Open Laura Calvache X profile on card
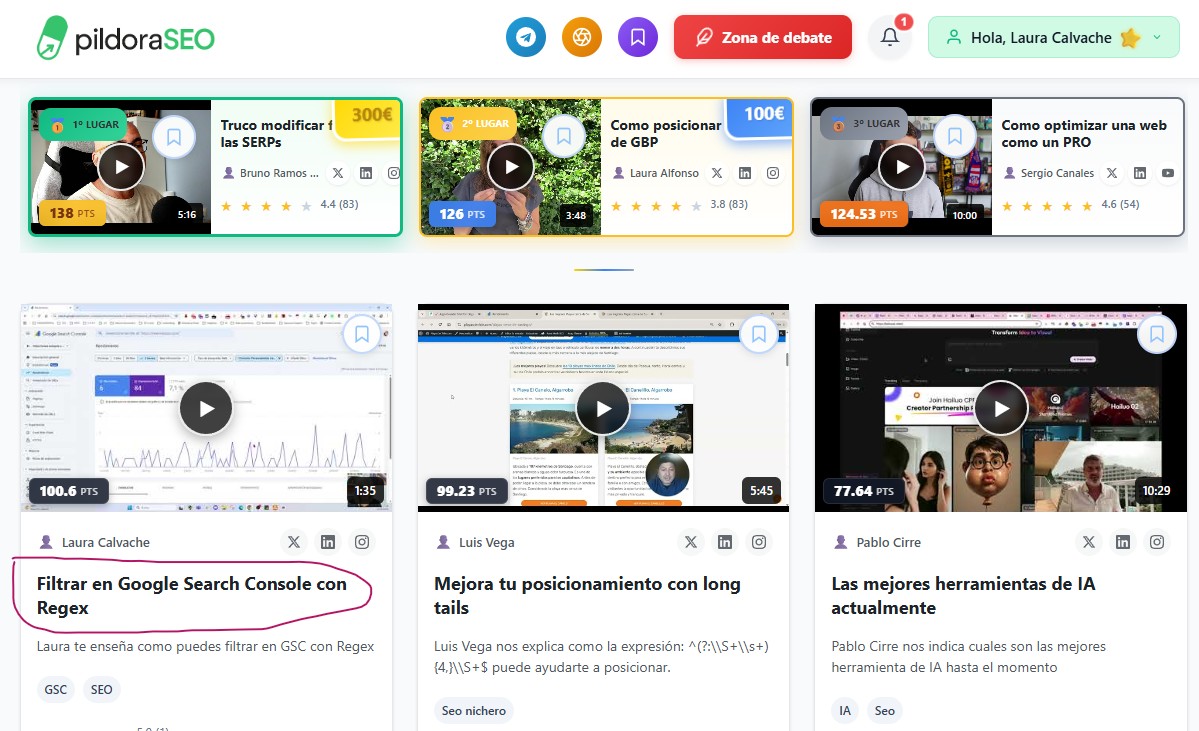This screenshot has height=731, width=1199. pos(294,542)
